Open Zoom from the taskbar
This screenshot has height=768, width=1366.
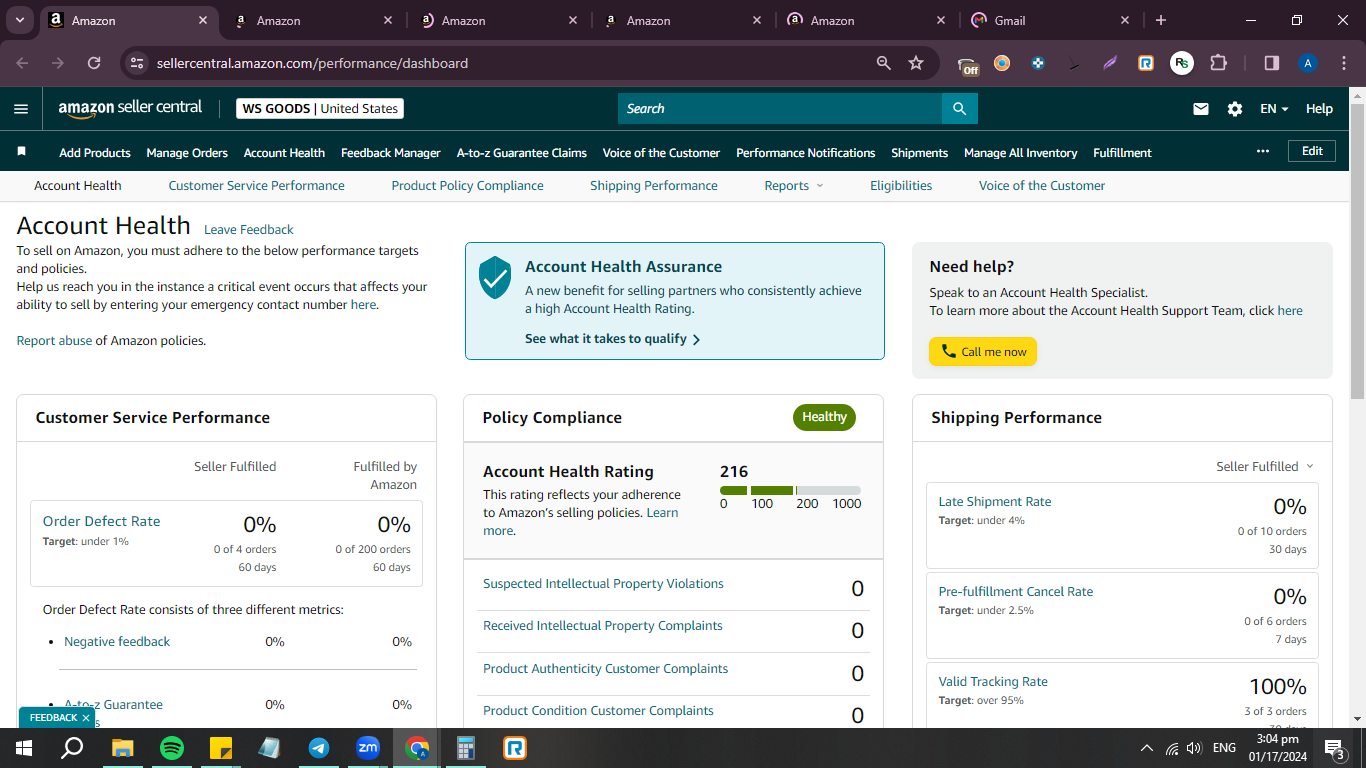coord(368,747)
